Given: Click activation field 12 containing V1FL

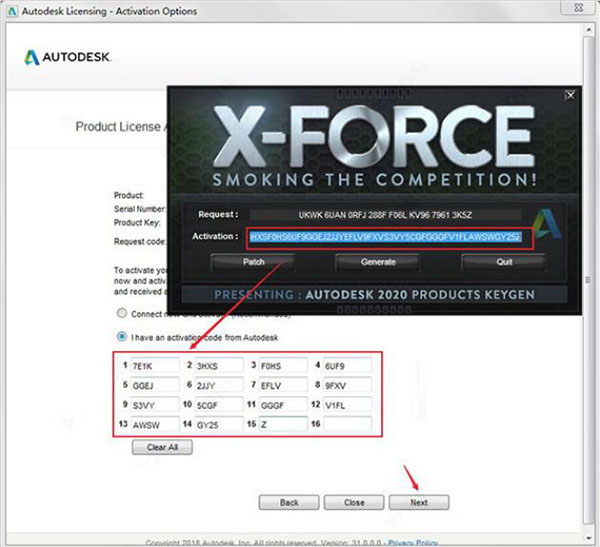Looking at the screenshot, I should tap(347, 405).
